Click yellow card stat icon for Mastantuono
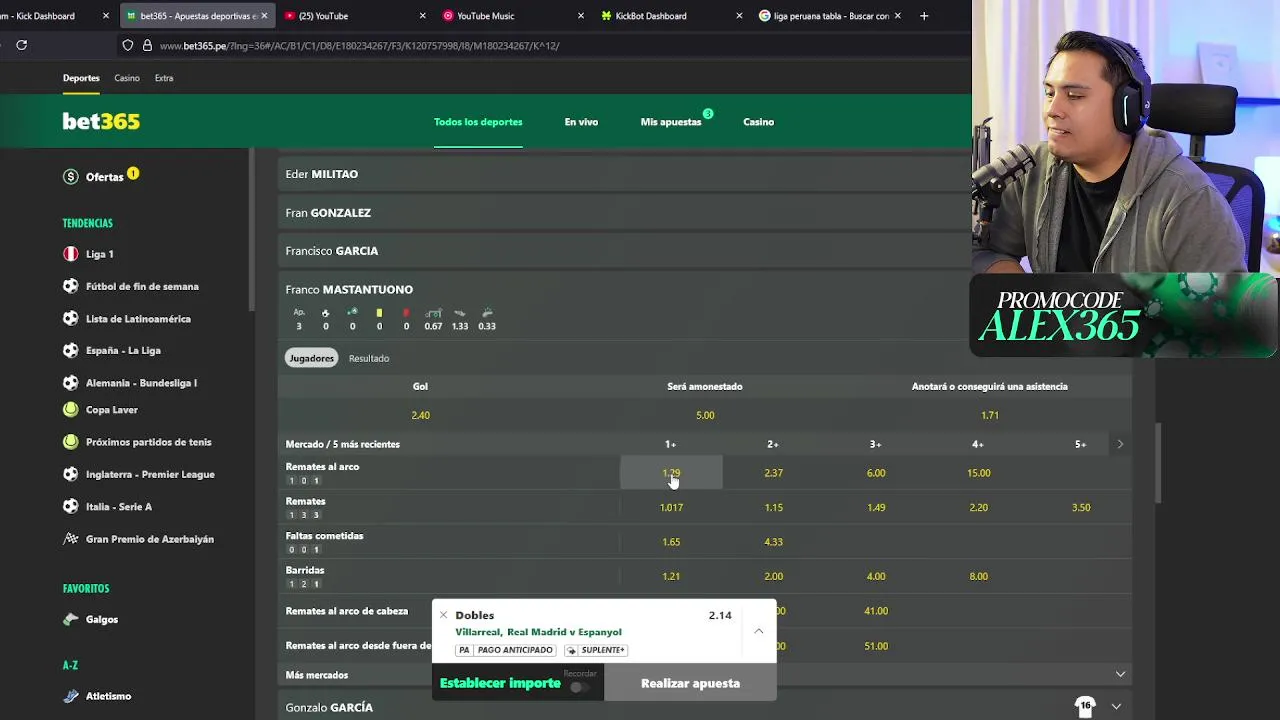1280x720 pixels. [379, 313]
